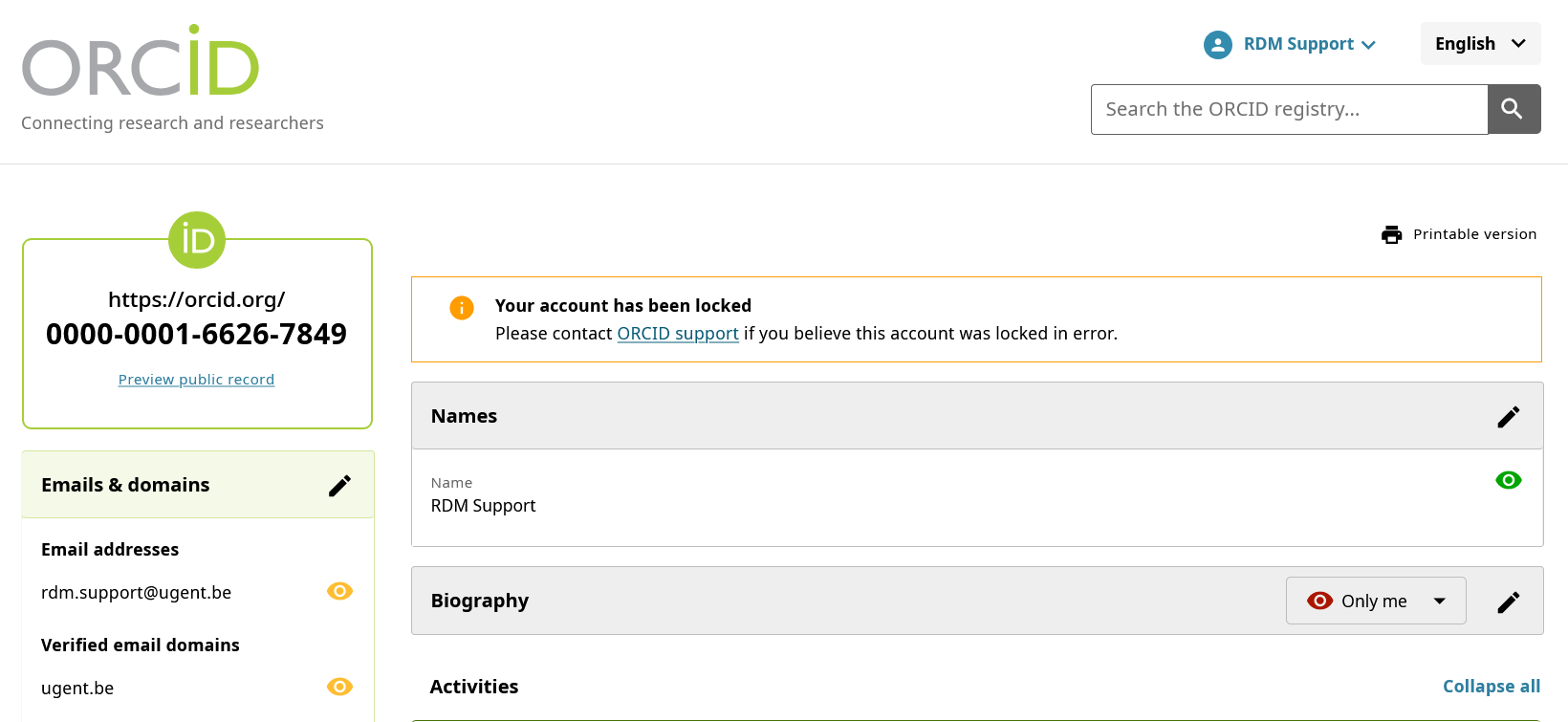1568x722 pixels.
Task: Edit Emails & domains with pencil icon
Action: pyautogui.click(x=339, y=486)
